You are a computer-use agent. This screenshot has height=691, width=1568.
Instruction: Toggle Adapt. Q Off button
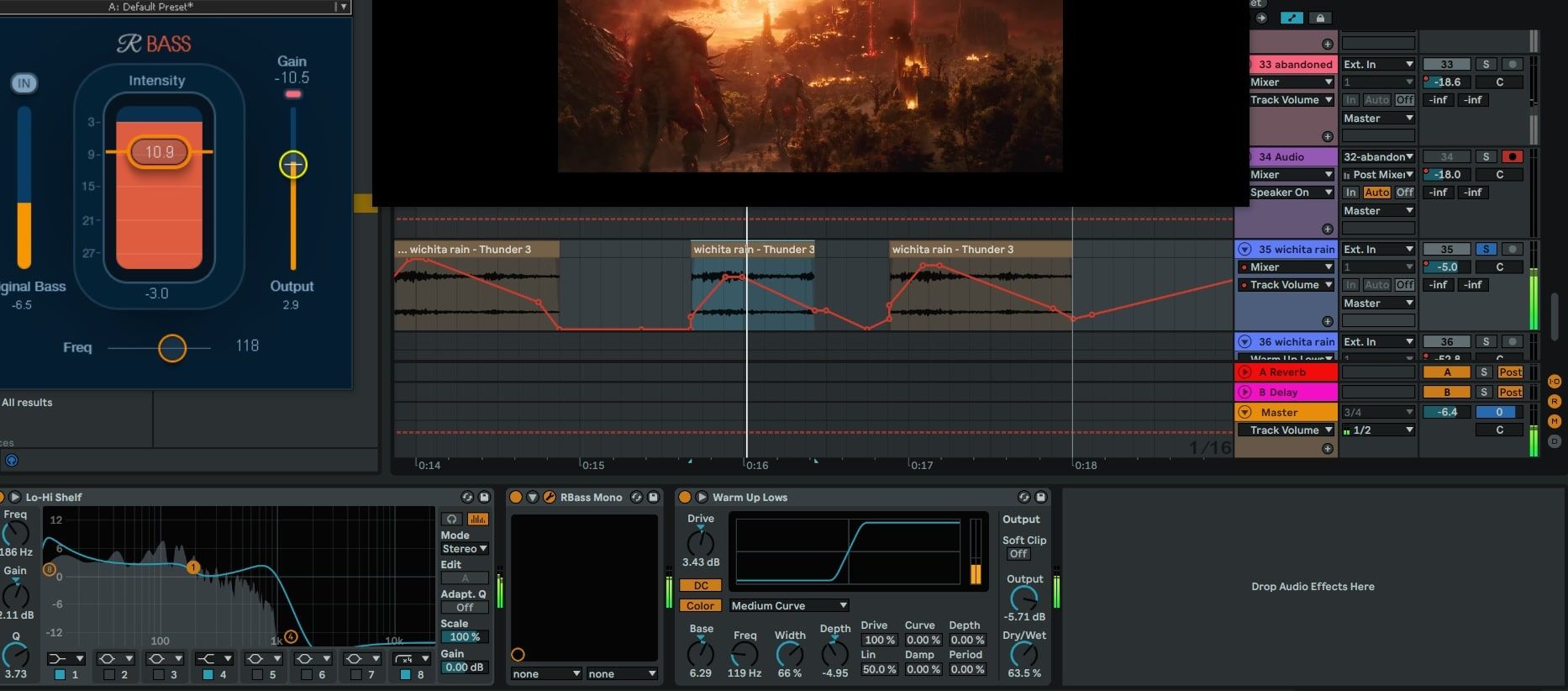point(465,607)
